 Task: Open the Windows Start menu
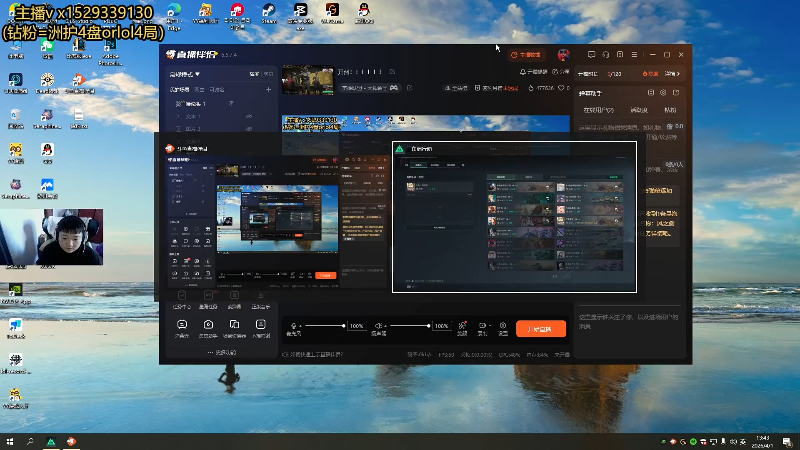tap(10, 441)
